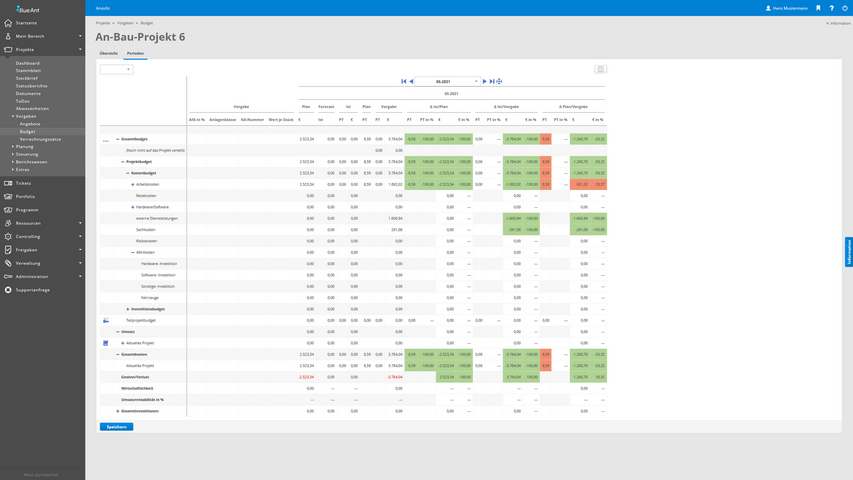853x480 pixels.
Task: Click the logout power icon
Action: point(845,8)
